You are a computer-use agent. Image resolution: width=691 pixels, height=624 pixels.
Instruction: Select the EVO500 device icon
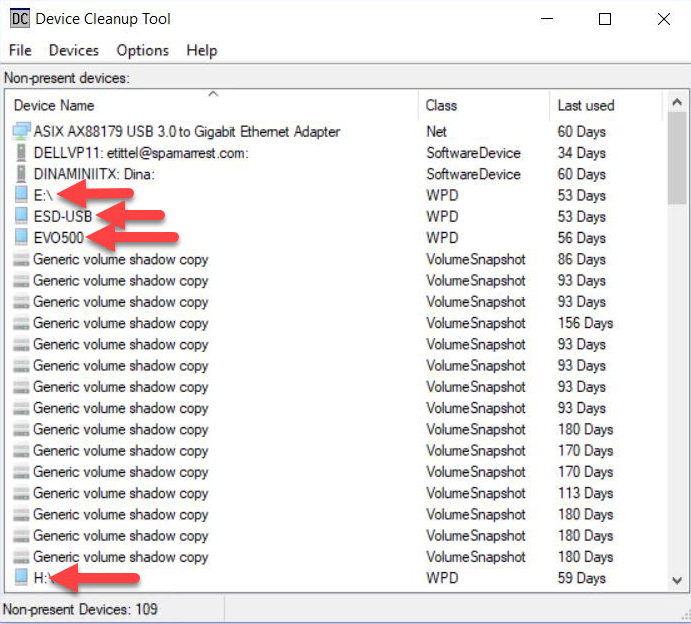click(21, 237)
